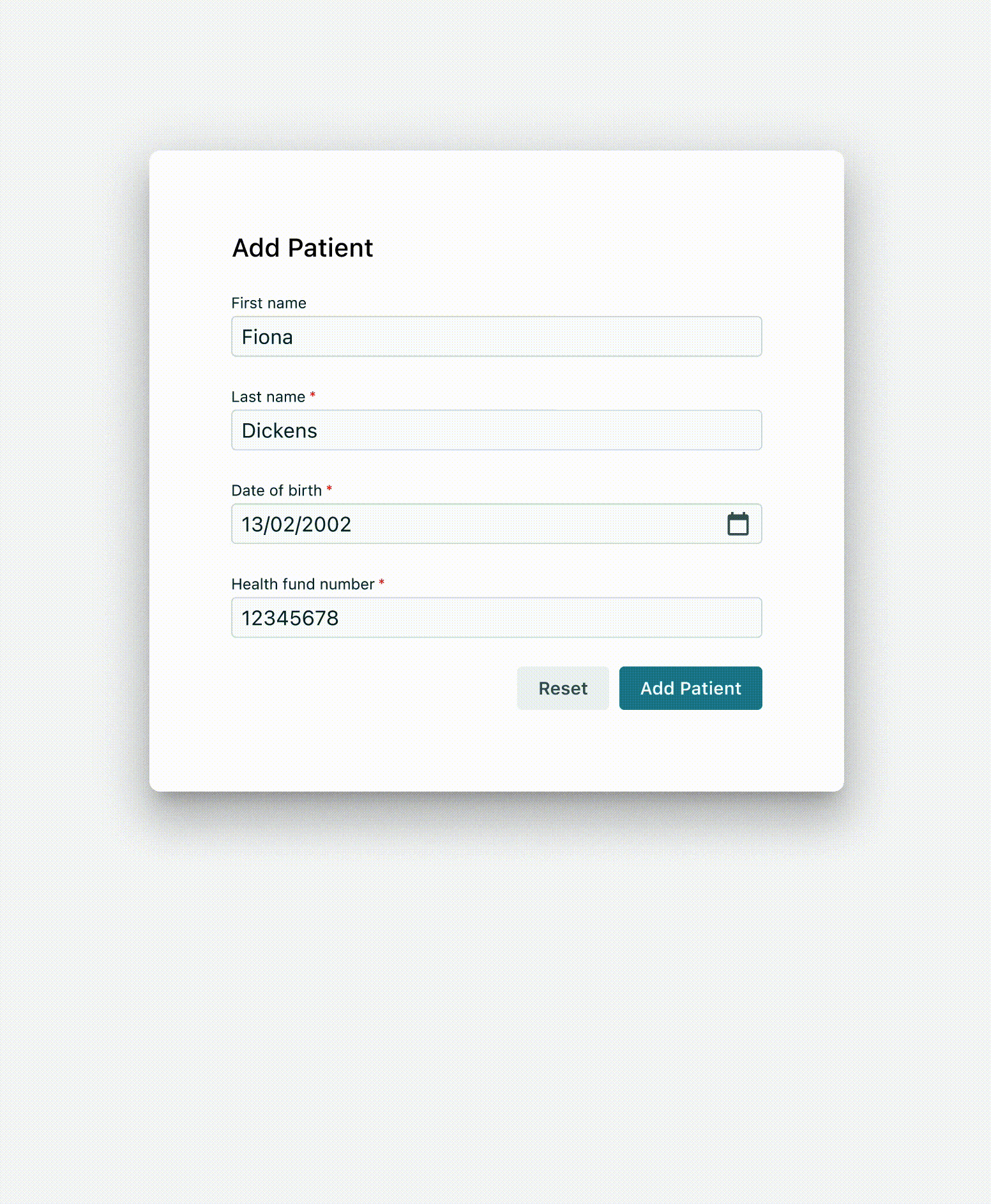Click the Health fund number label
This screenshot has height=1204, width=991.
click(303, 584)
